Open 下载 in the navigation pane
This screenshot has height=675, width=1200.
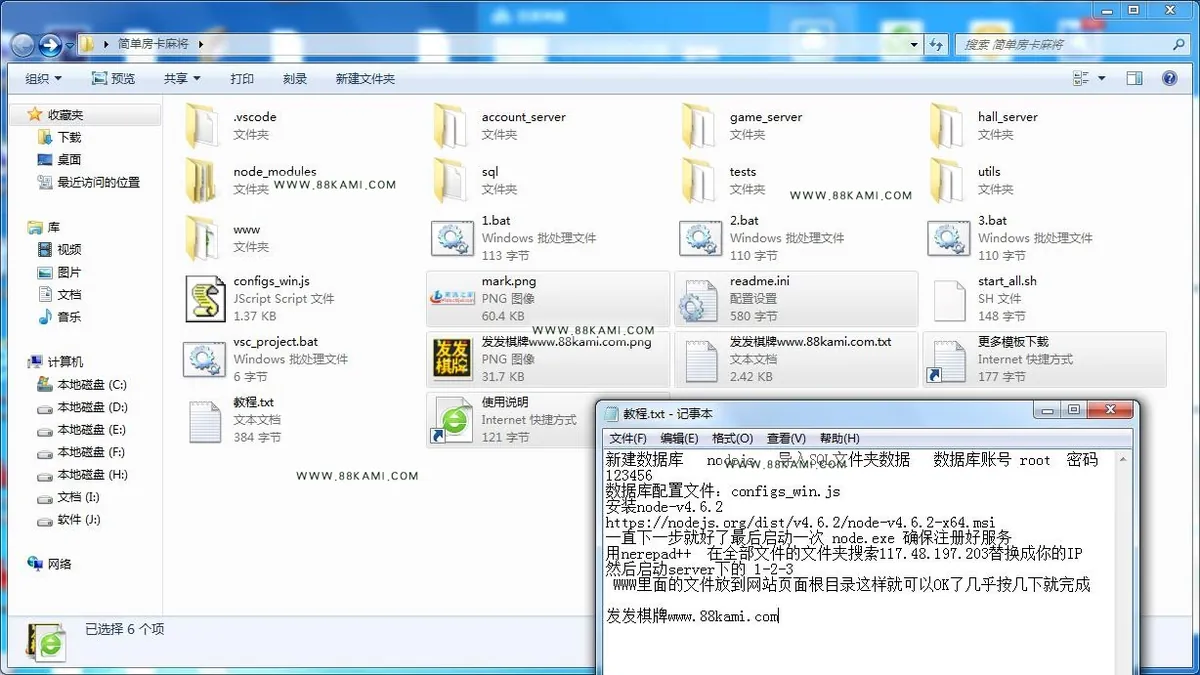pos(69,137)
